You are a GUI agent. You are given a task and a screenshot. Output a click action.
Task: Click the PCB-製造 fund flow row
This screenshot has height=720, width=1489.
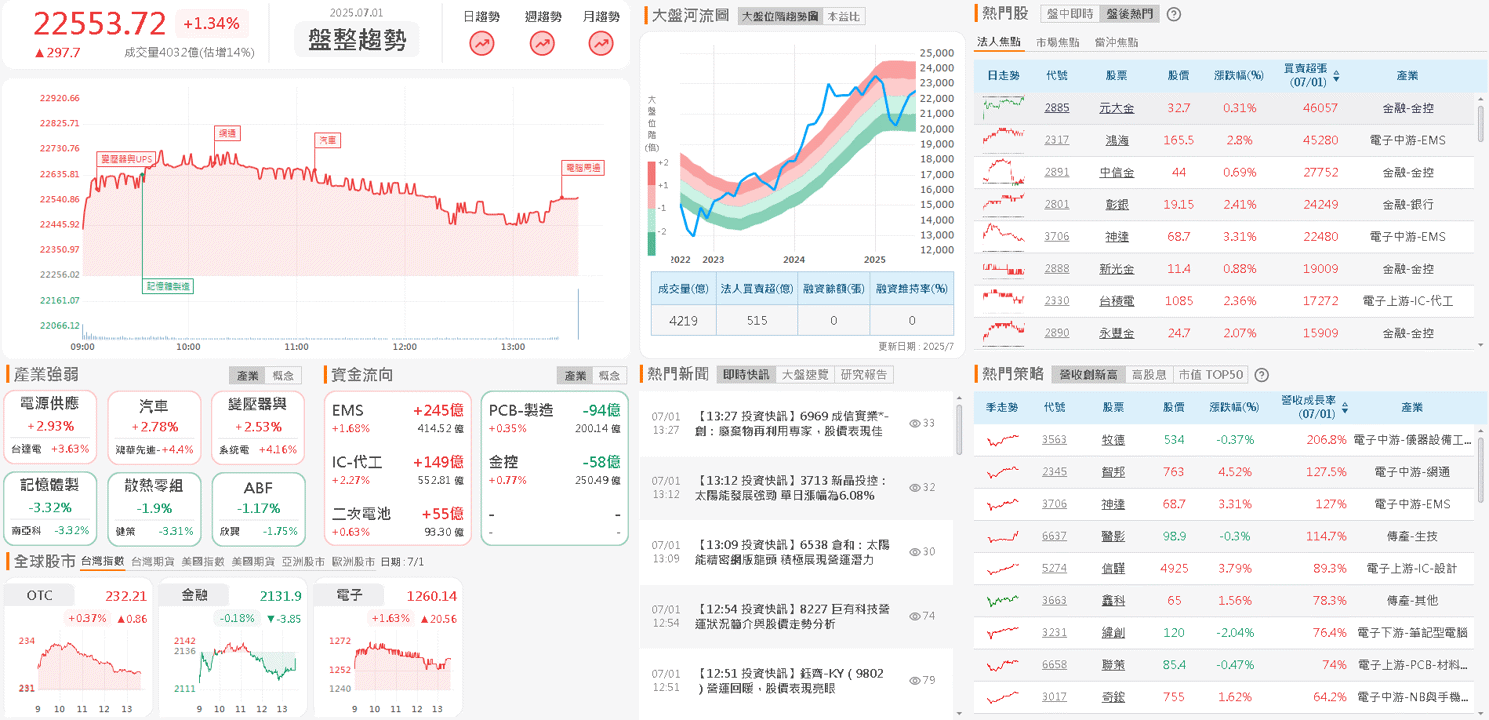click(x=554, y=419)
